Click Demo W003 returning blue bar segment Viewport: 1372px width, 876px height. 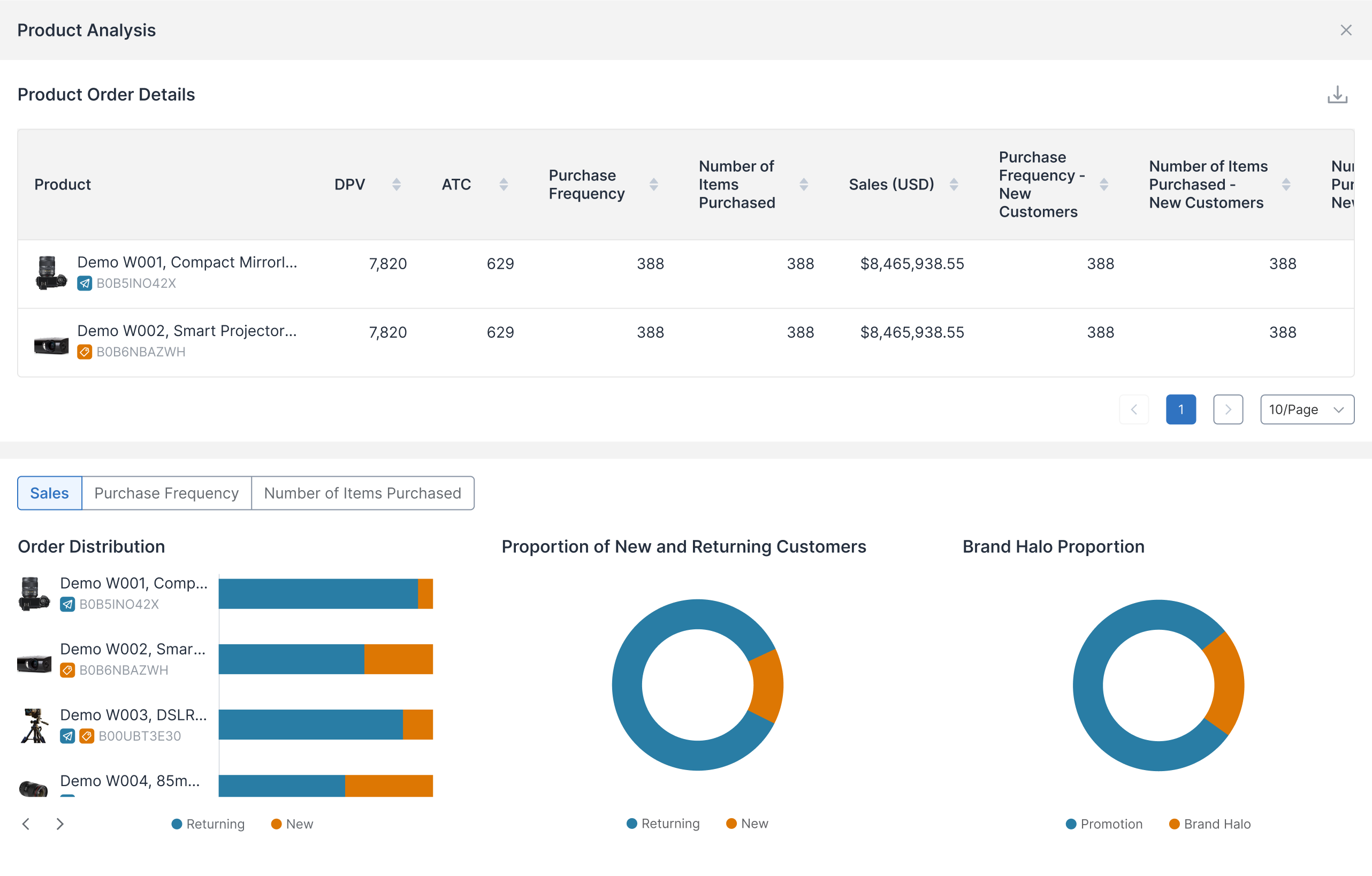pos(310,725)
